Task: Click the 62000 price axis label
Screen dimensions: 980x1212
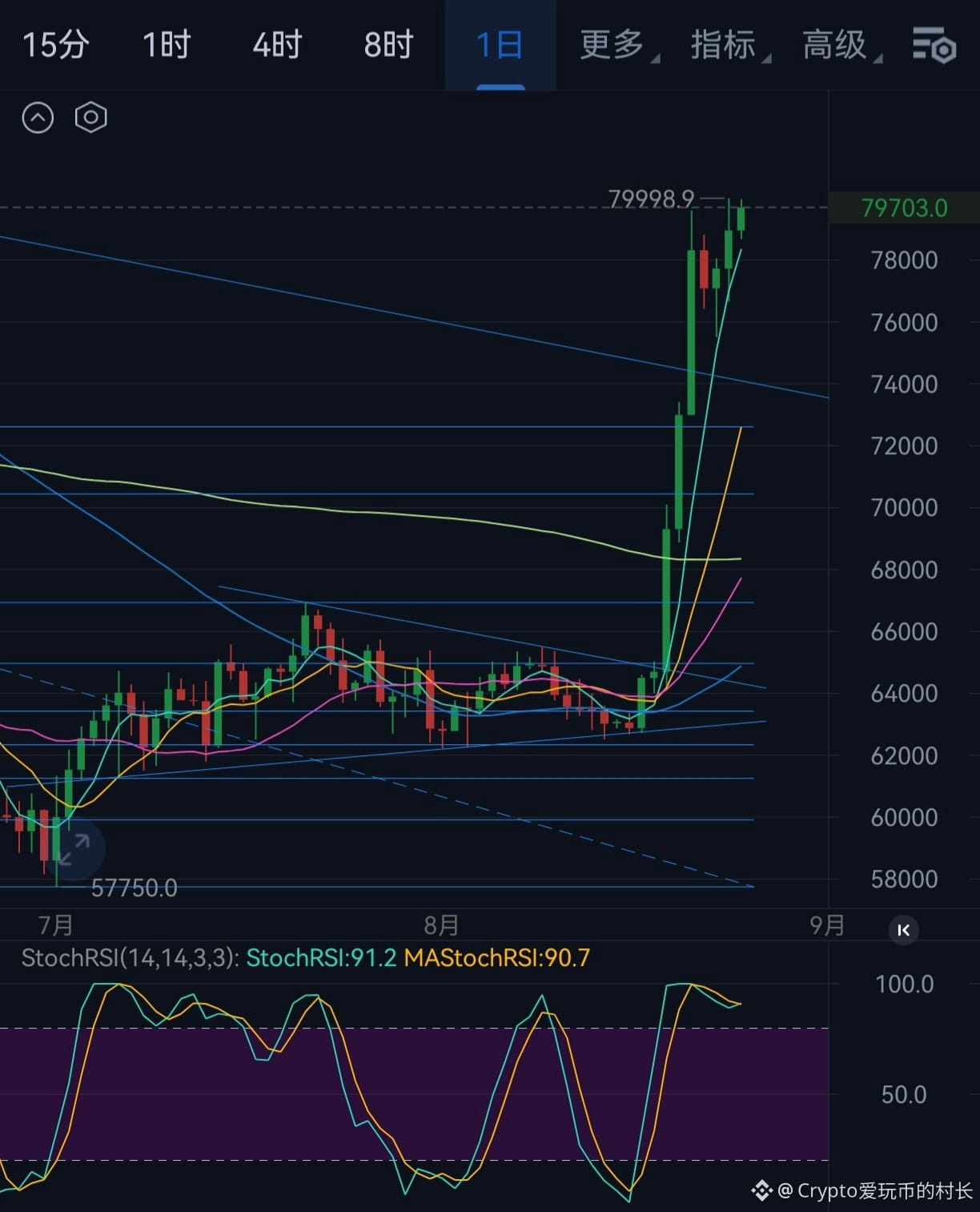Action: click(x=904, y=755)
